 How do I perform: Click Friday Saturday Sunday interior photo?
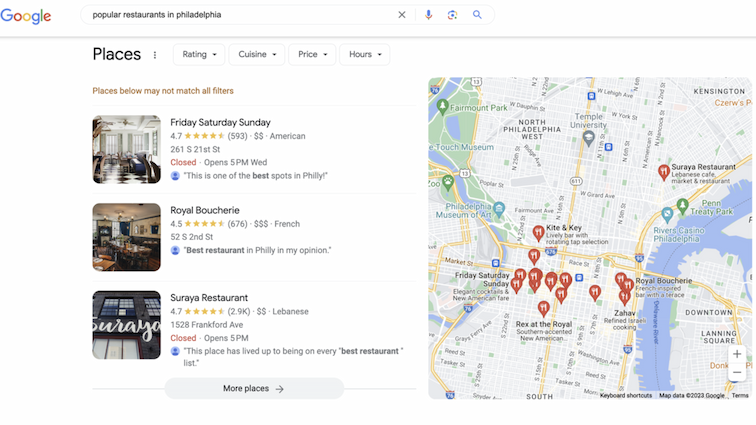tap(126, 150)
